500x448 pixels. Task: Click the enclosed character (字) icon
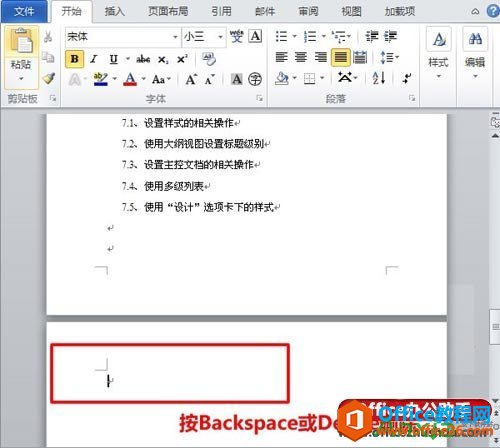pos(255,79)
